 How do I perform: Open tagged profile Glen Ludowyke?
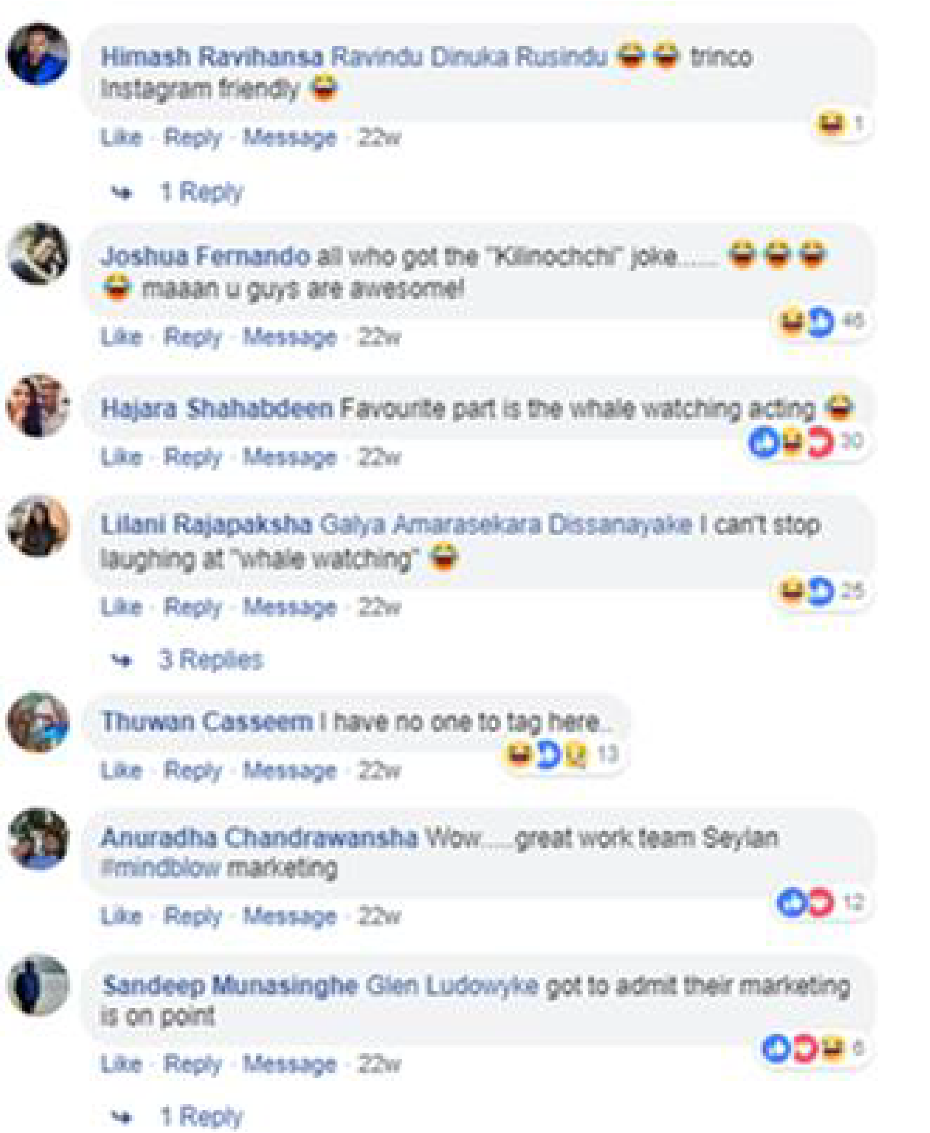click(x=453, y=987)
